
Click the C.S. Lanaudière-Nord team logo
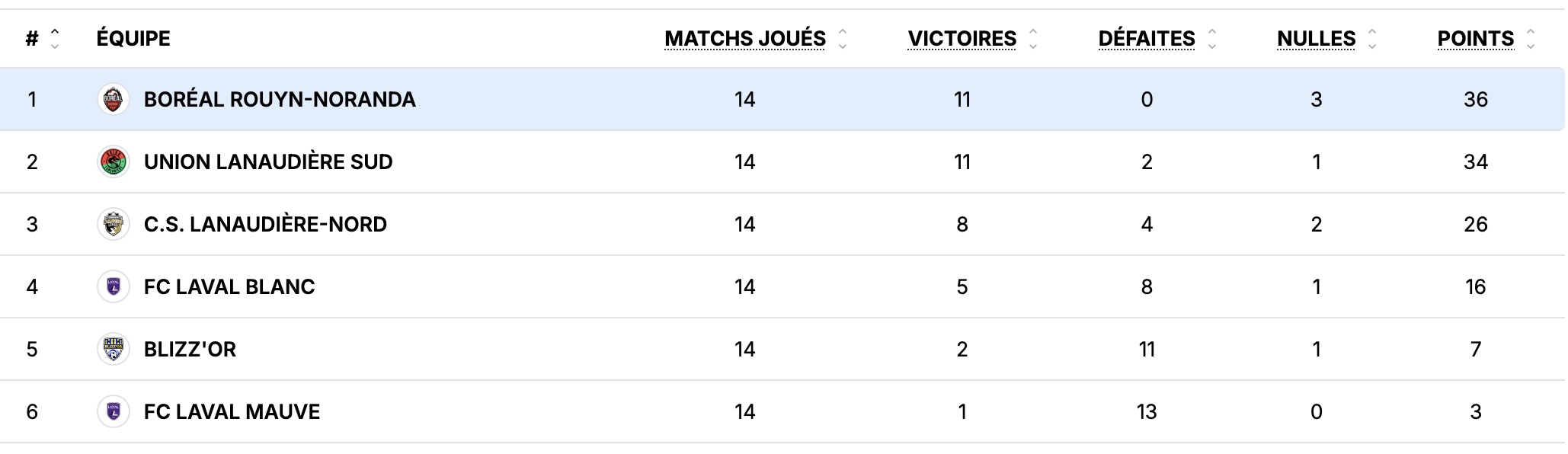113,224
